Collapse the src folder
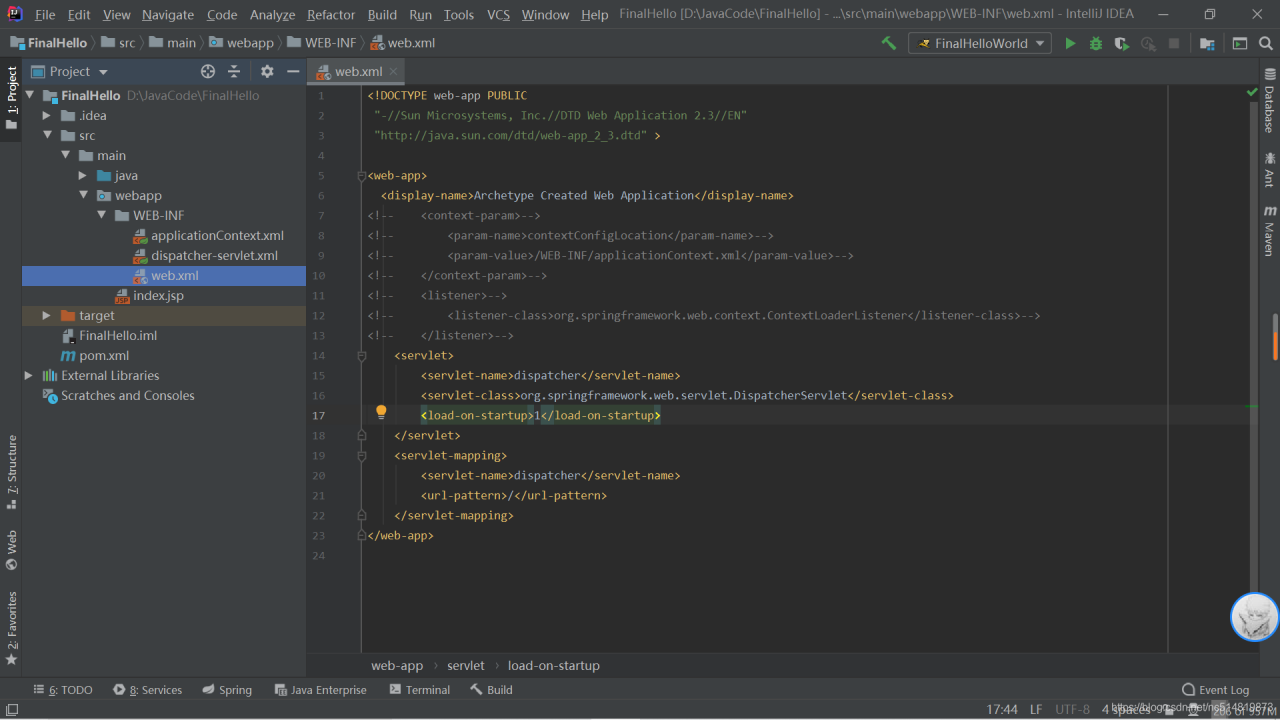 click(47, 135)
